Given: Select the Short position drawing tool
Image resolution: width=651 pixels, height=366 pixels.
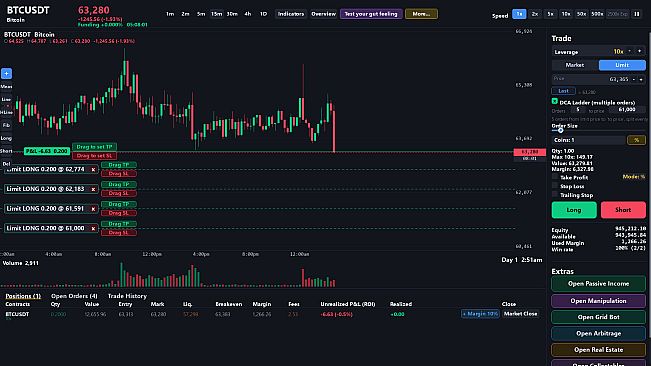Looking at the screenshot, I should [6, 151].
